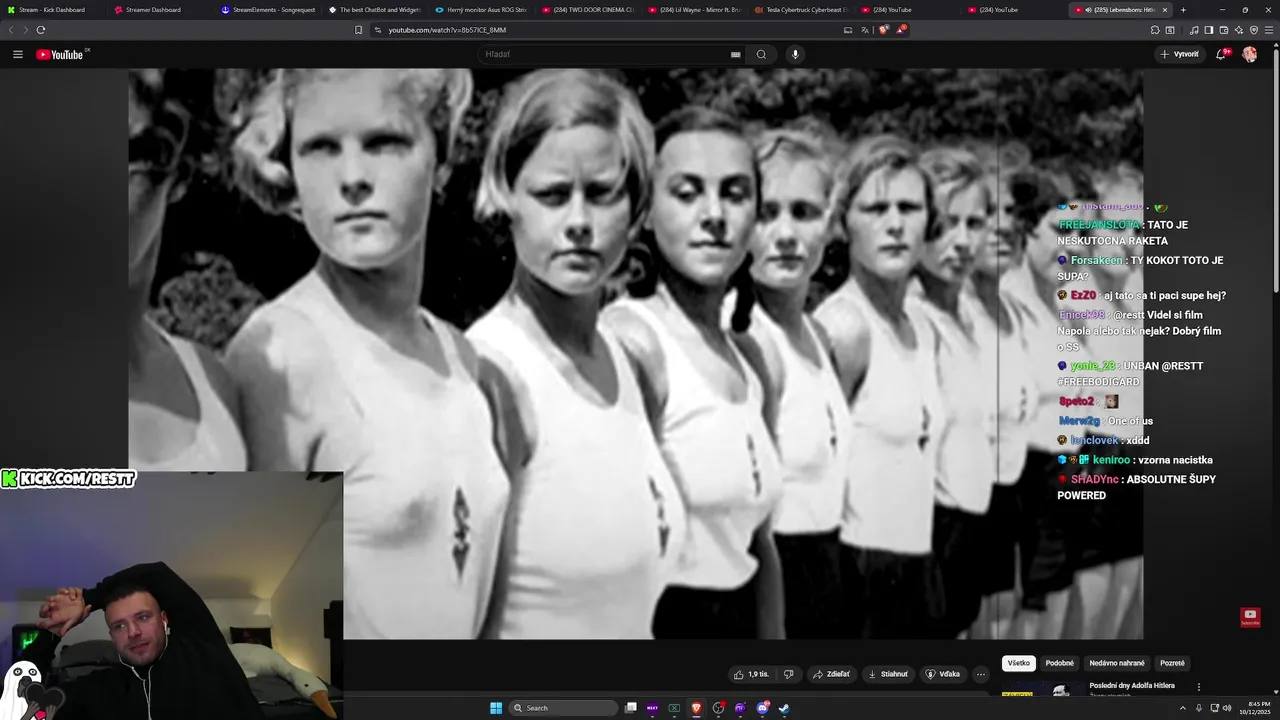1280x720 pixels.
Task: Open the browser extensions puzzle icon
Action: pyautogui.click(x=1155, y=30)
